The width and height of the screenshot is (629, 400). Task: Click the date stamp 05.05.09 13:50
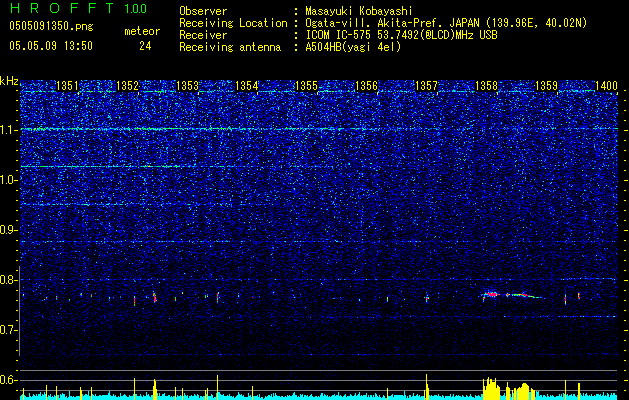(51, 46)
